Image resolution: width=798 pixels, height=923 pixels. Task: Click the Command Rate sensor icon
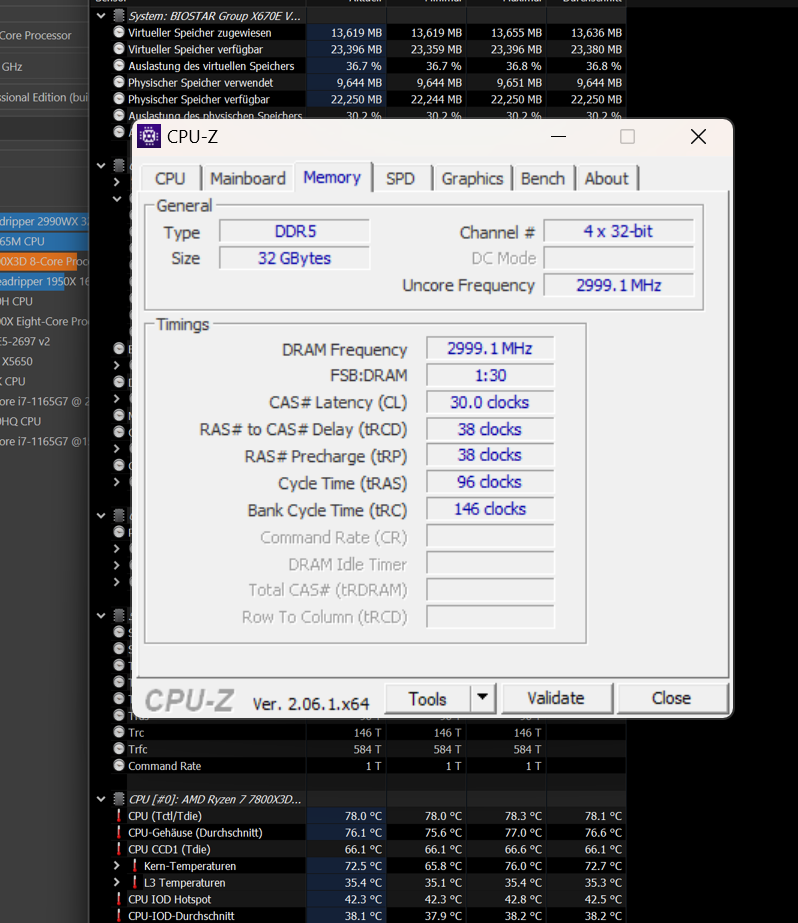point(119,765)
